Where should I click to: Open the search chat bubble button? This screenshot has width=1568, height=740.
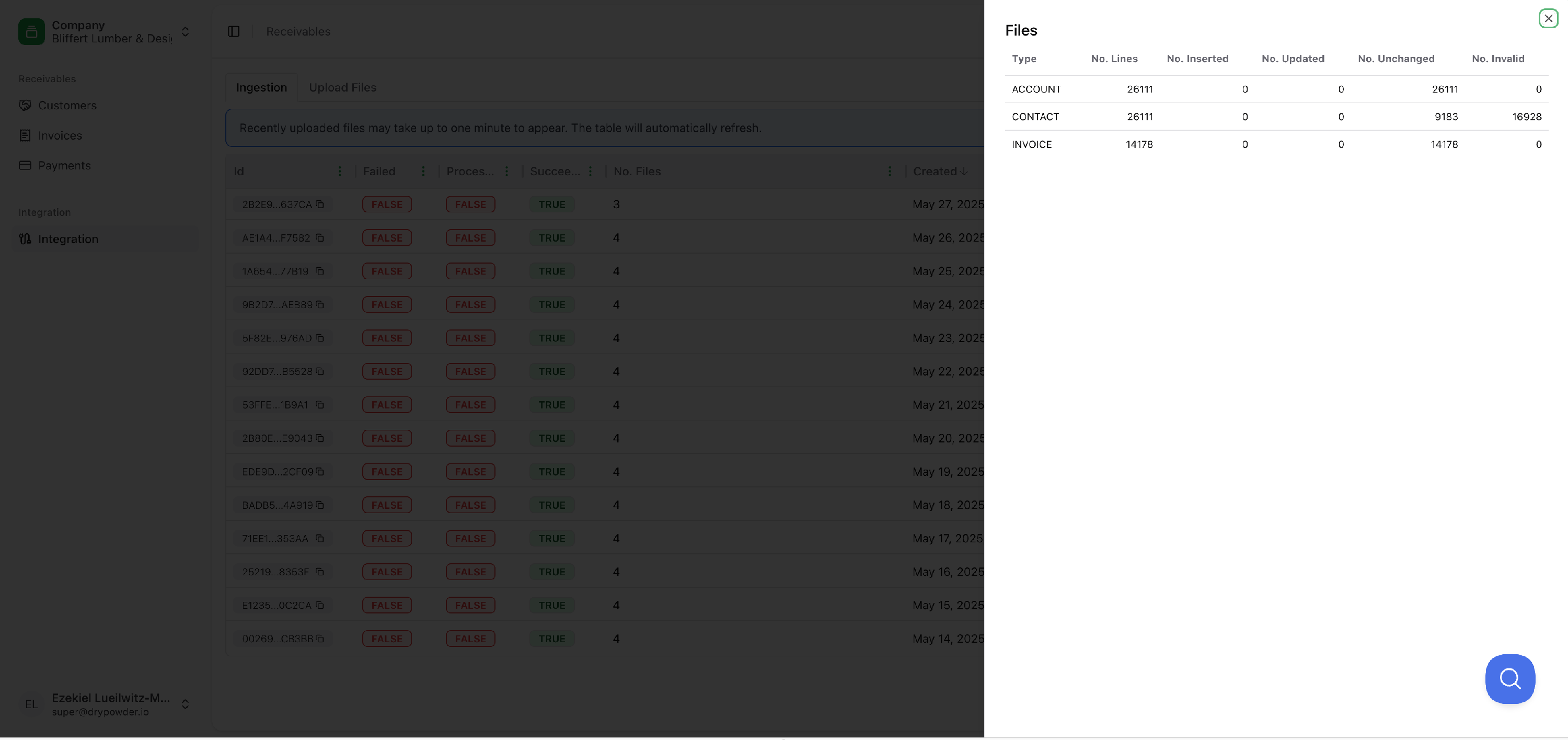click(x=1509, y=678)
